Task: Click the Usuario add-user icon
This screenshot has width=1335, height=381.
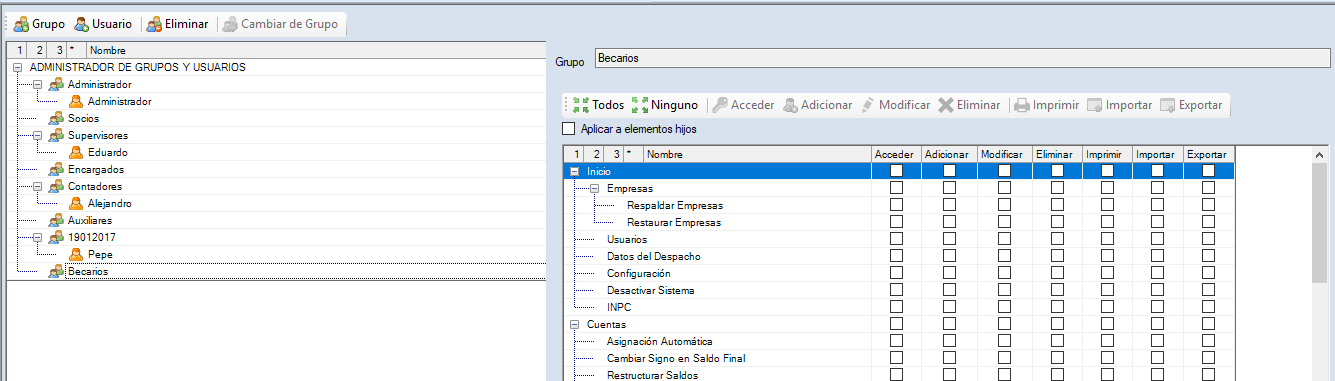Action: 81,23
